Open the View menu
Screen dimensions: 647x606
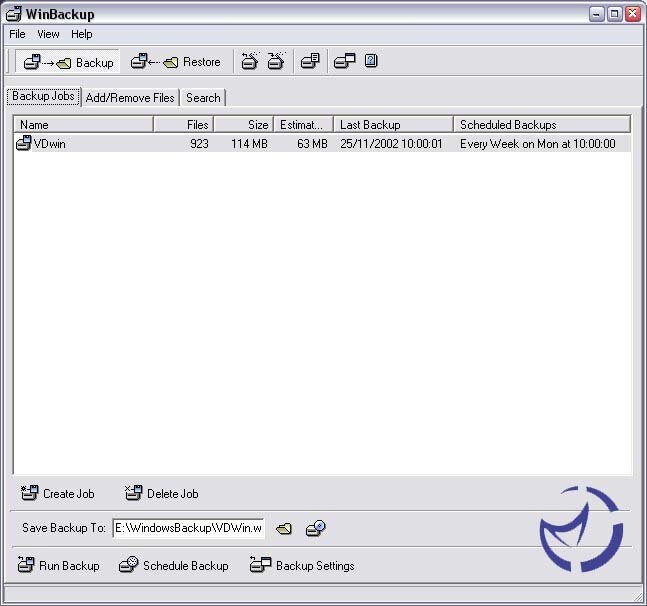(48, 34)
